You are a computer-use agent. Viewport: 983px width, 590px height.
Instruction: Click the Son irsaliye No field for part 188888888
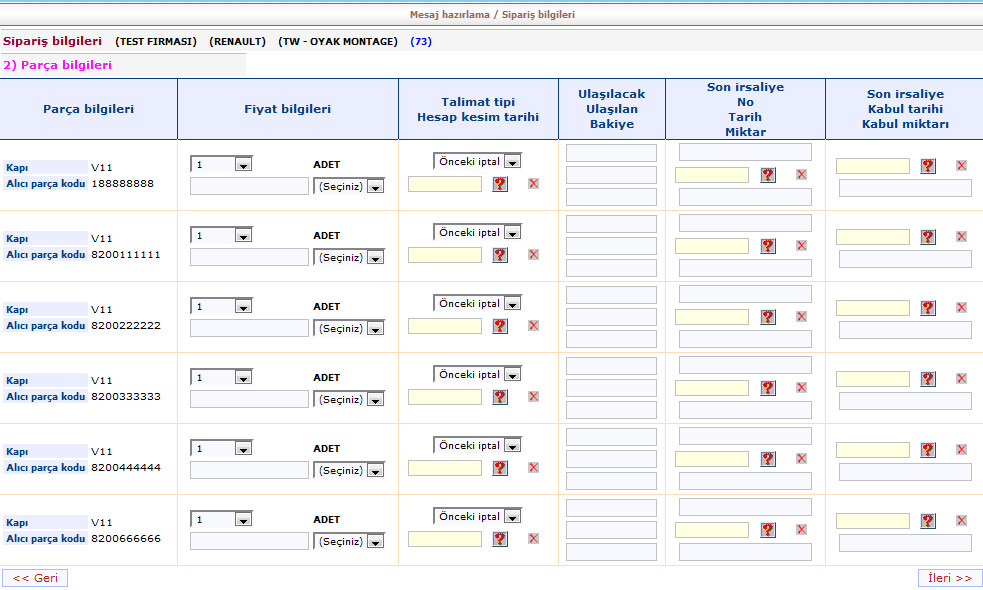tap(745, 153)
